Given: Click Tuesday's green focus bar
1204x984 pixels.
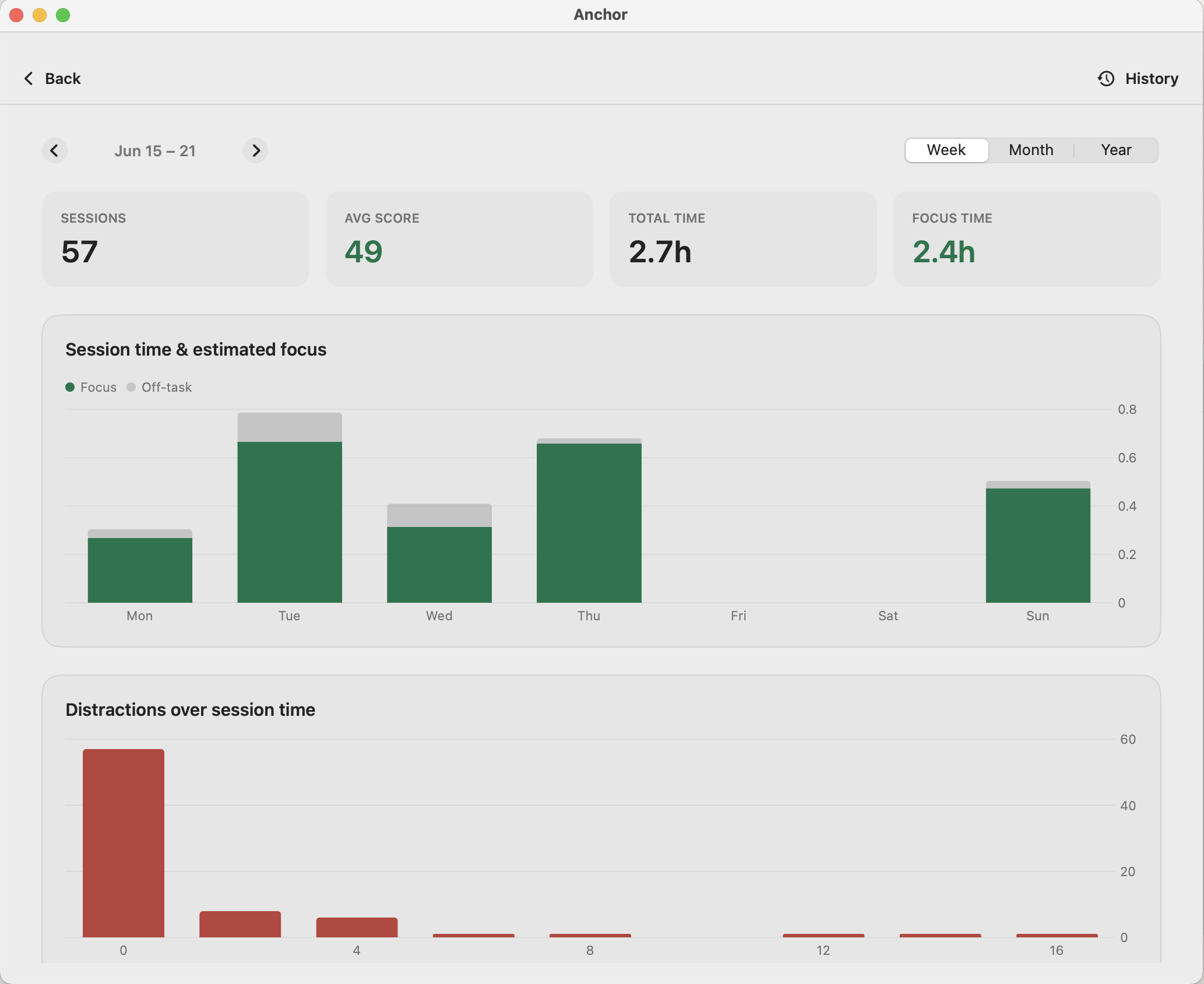Looking at the screenshot, I should click(290, 522).
